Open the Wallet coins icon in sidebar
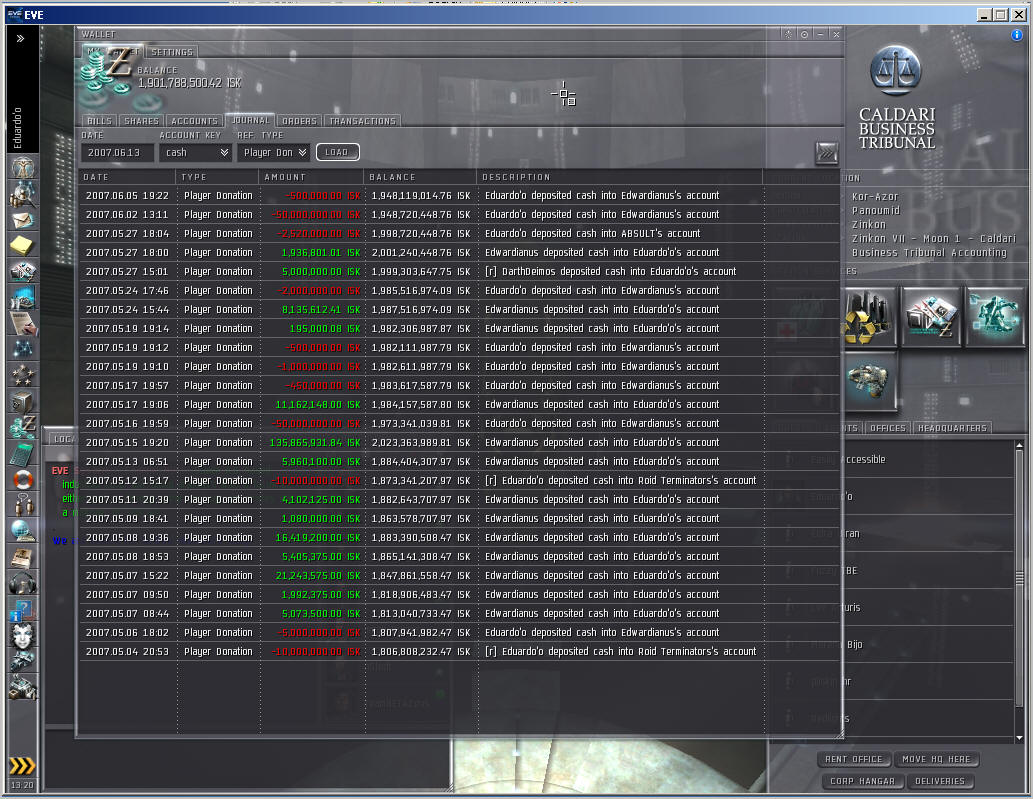This screenshot has width=1033, height=799. [x=22, y=427]
